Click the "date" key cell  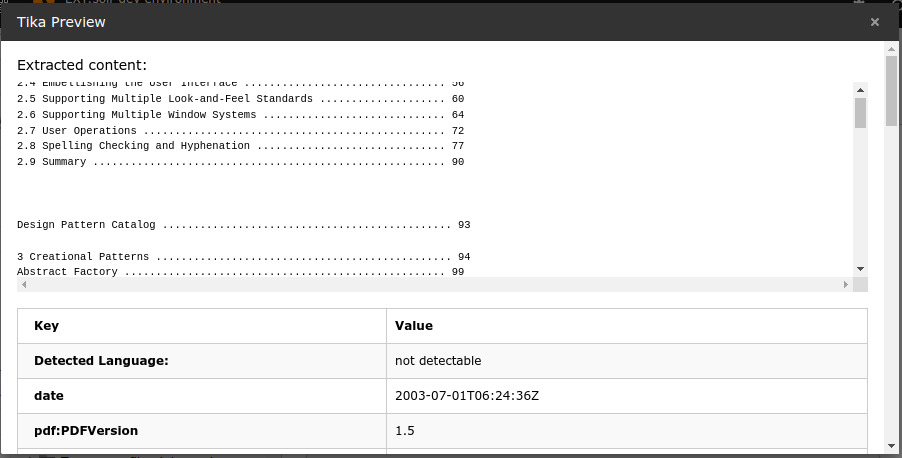pyautogui.click(x=49, y=395)
